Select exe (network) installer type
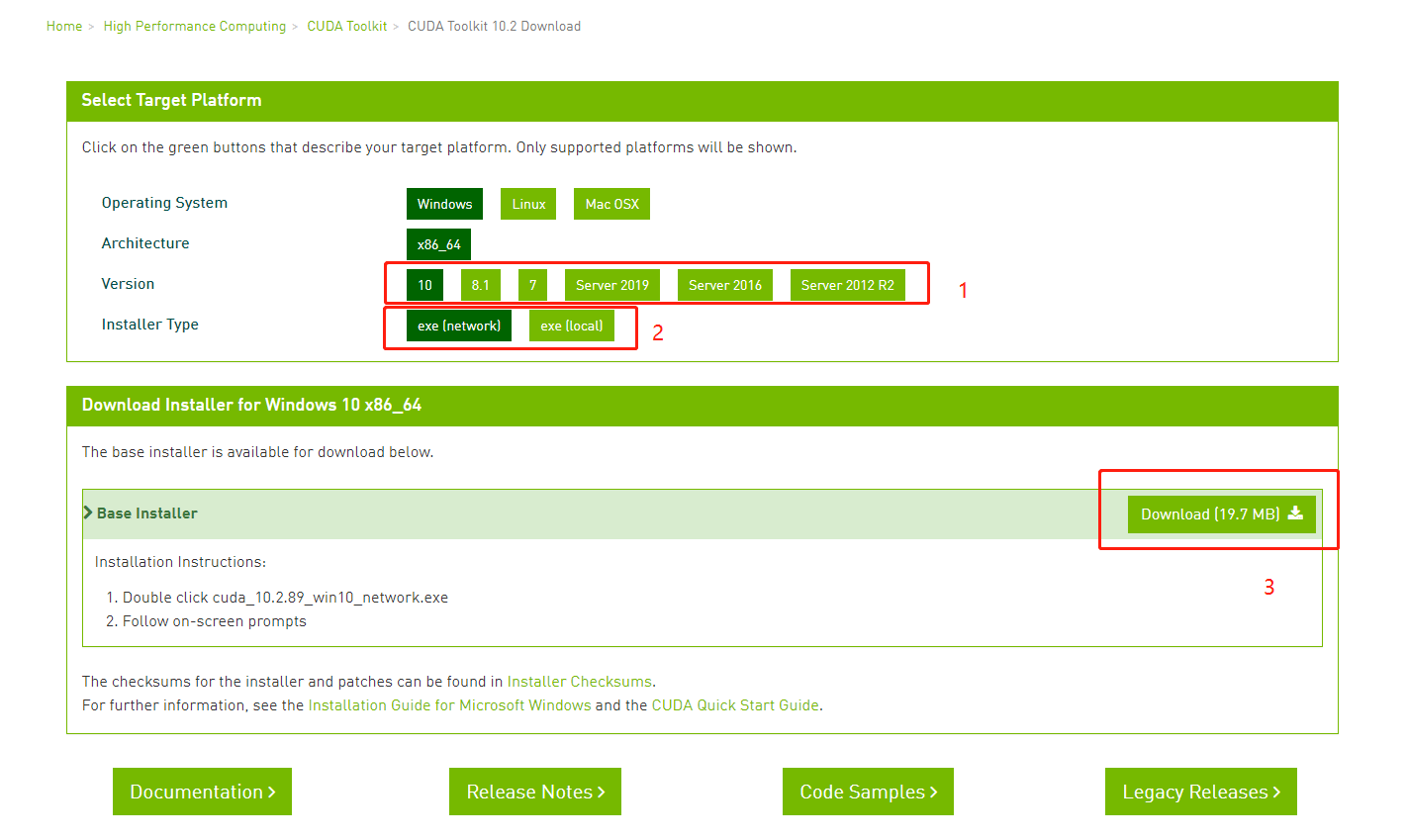This screenshot has width=1407, height=840. (459, 326)
